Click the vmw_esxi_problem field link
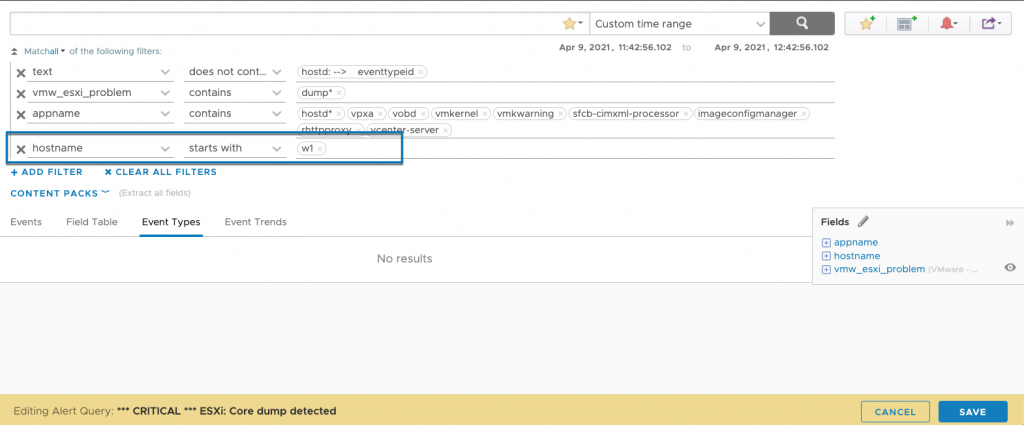 (880, 268)
